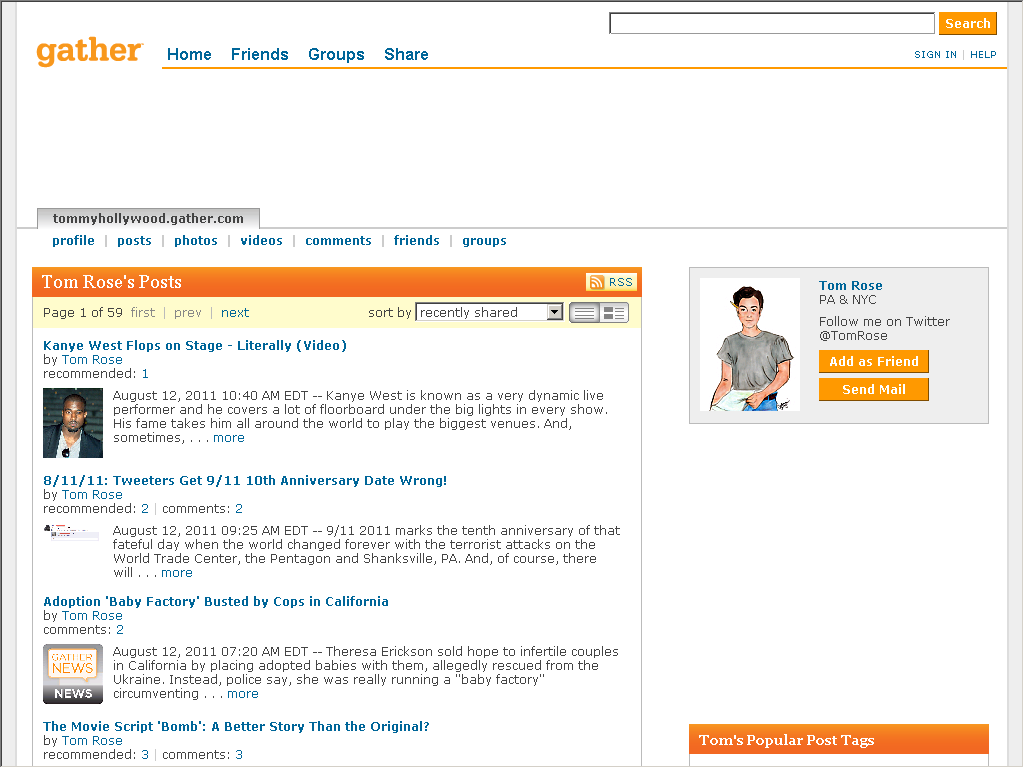Viewport: 1024px width, 768px height.
Task: Click Tom's Popular Post Tags header
Action: (839, 740)
